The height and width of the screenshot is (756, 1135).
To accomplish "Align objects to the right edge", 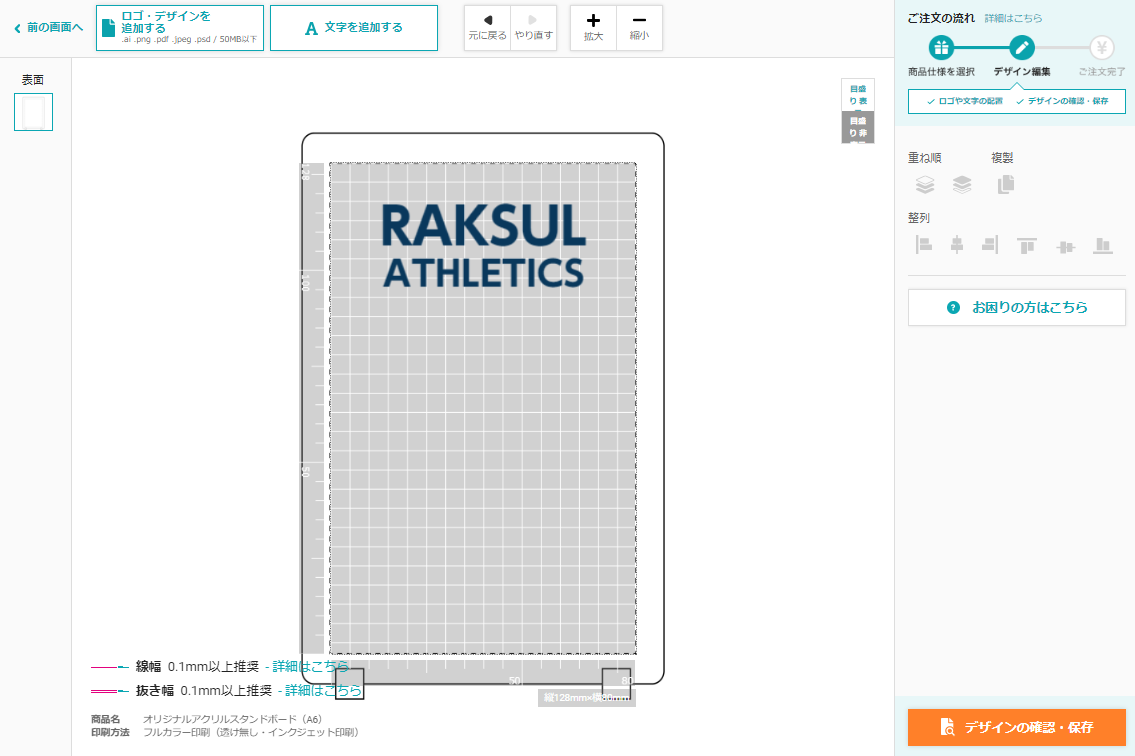I will pyautogui.click(x=990, y=245).
